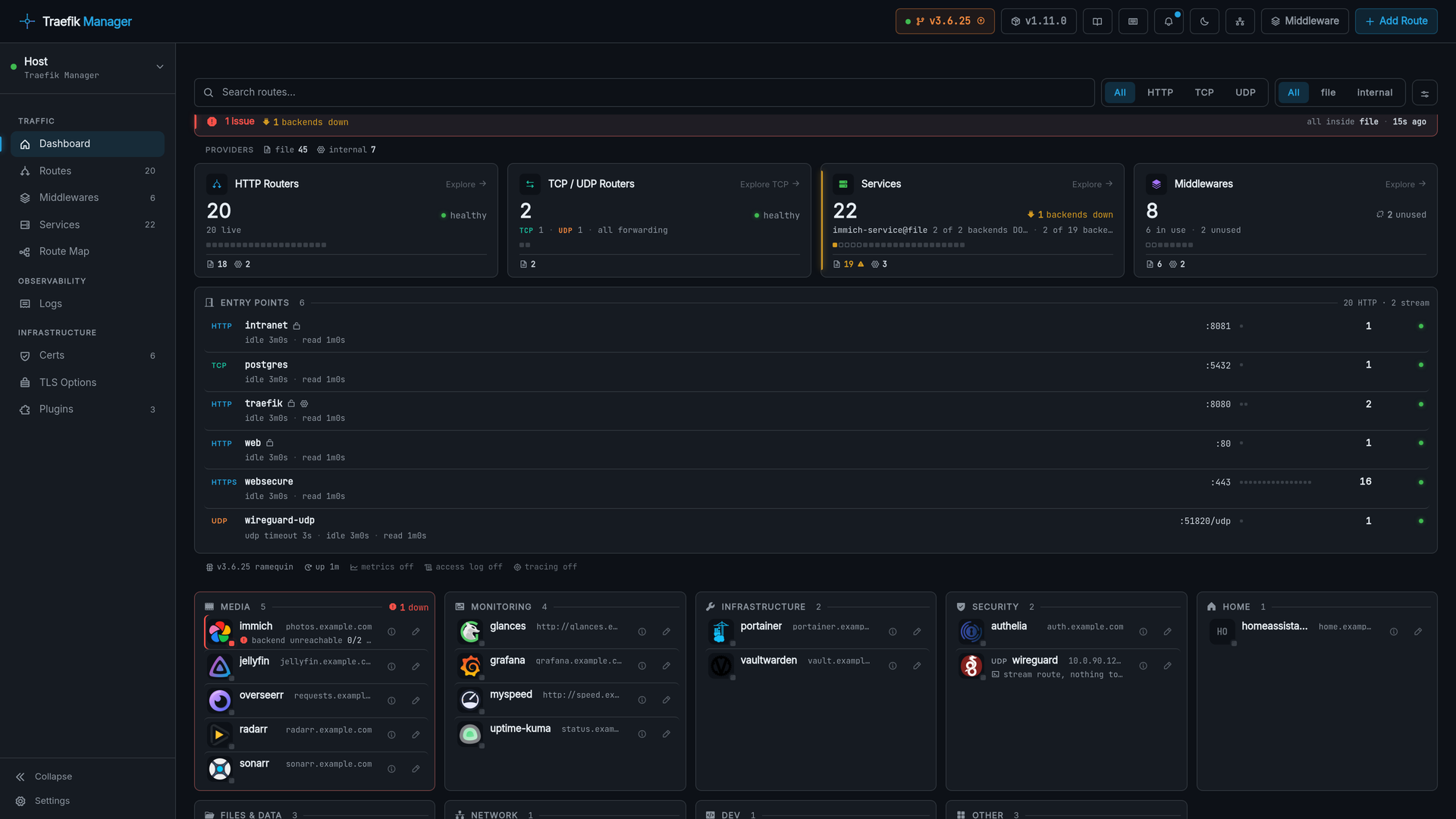Click the keyboard shortcuts icon in header
Image resolution: width=1456 pixels, height=819 pixels.
pyautogui.click(x=1133, y=21)
